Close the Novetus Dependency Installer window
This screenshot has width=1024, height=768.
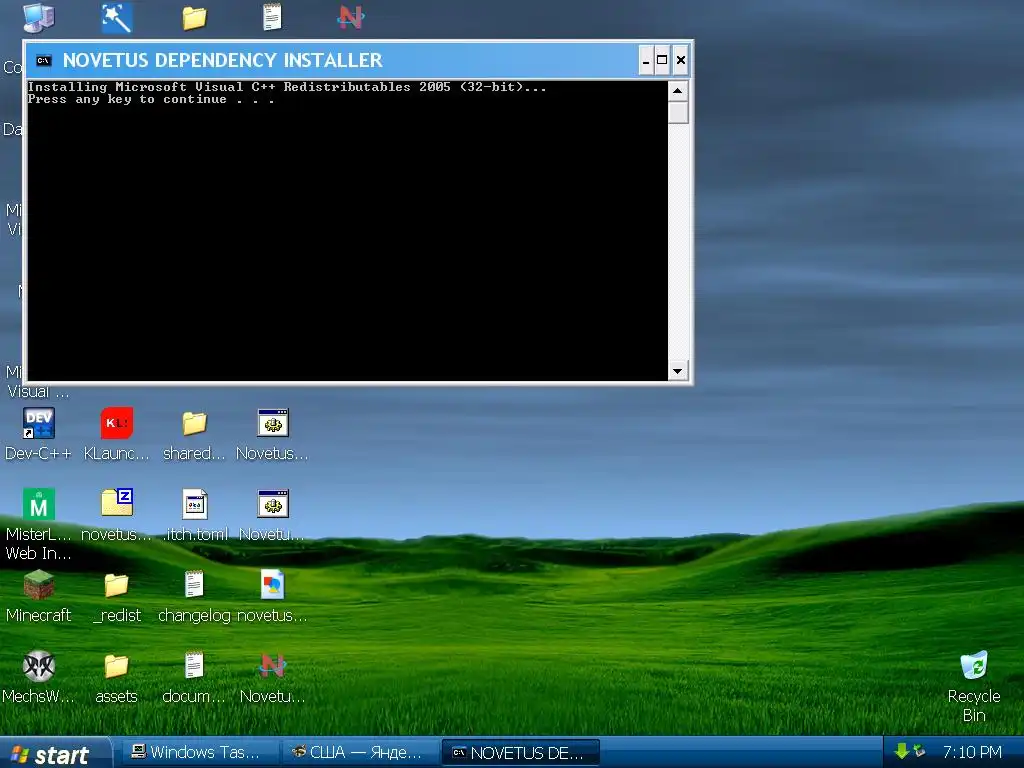pyautogui.click(x=680, y=60)
